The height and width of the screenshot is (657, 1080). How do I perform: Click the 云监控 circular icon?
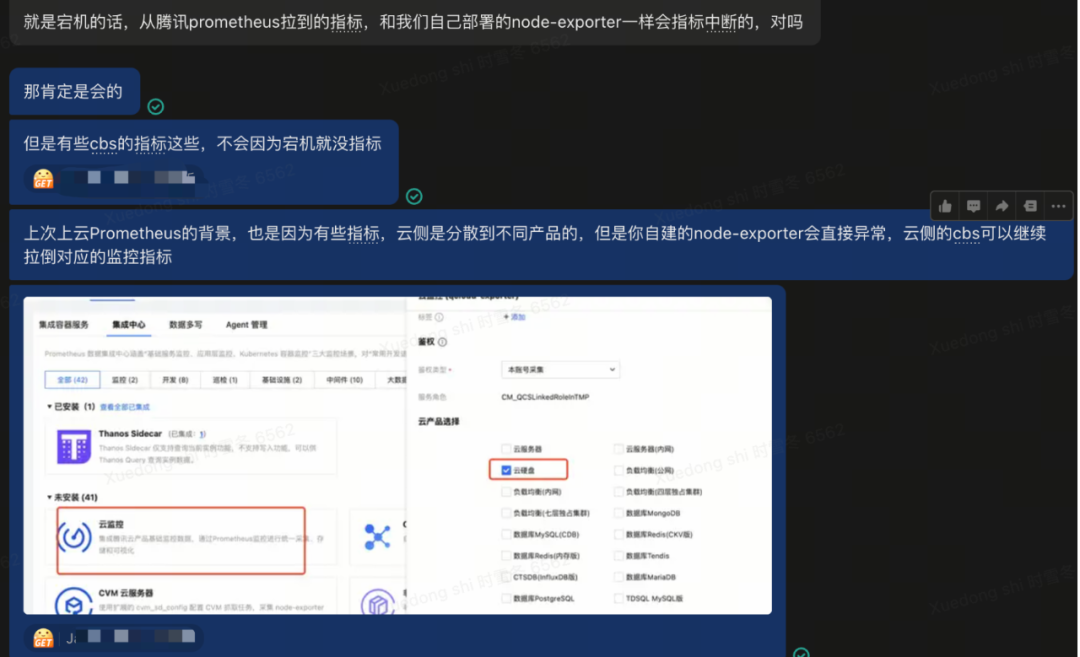pos(74,537)
